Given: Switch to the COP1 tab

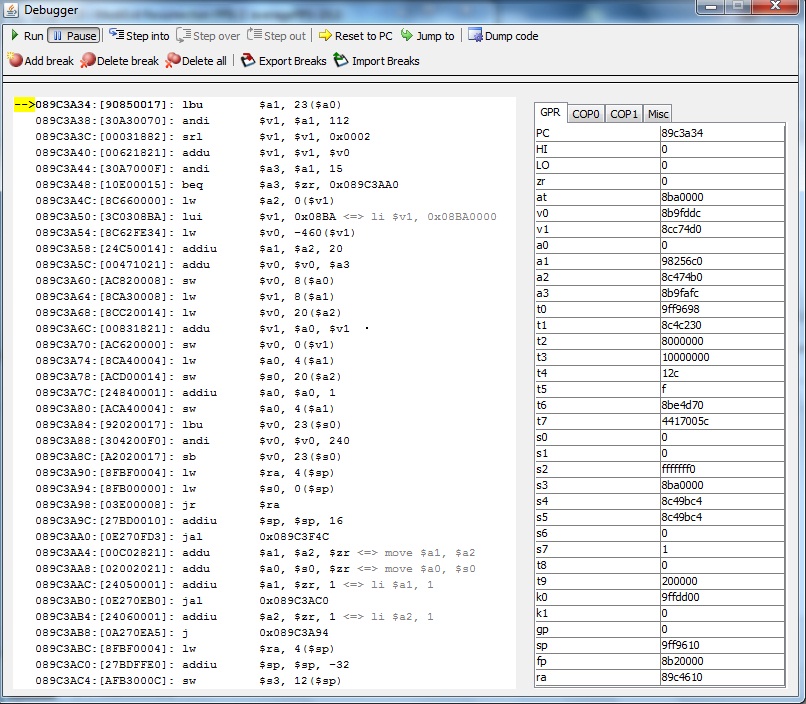Looking at the screenshot, I should 624,114.
